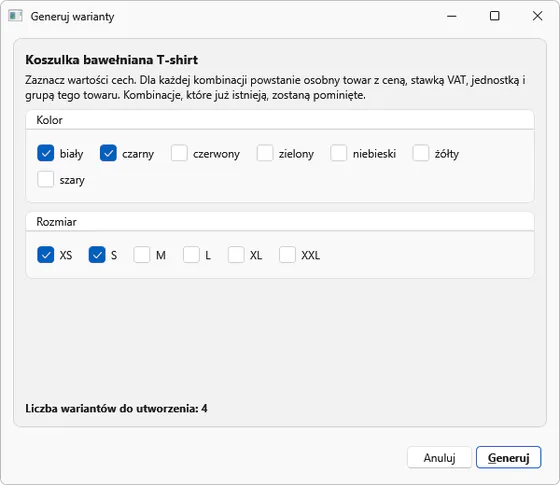Check the szary color checkbox
560x485 pixels.
coord(45,179)
